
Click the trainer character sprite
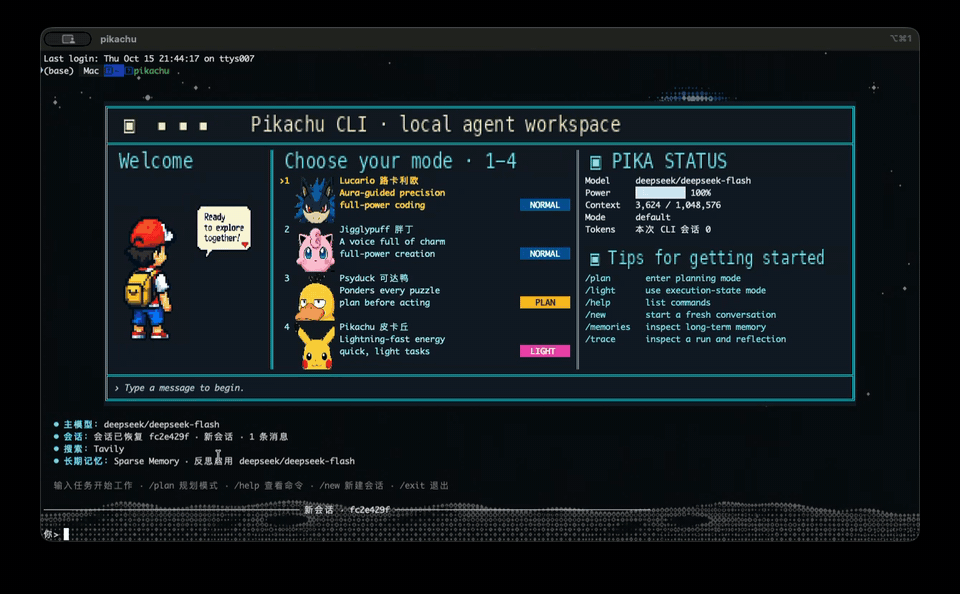(x=148, y=279)
